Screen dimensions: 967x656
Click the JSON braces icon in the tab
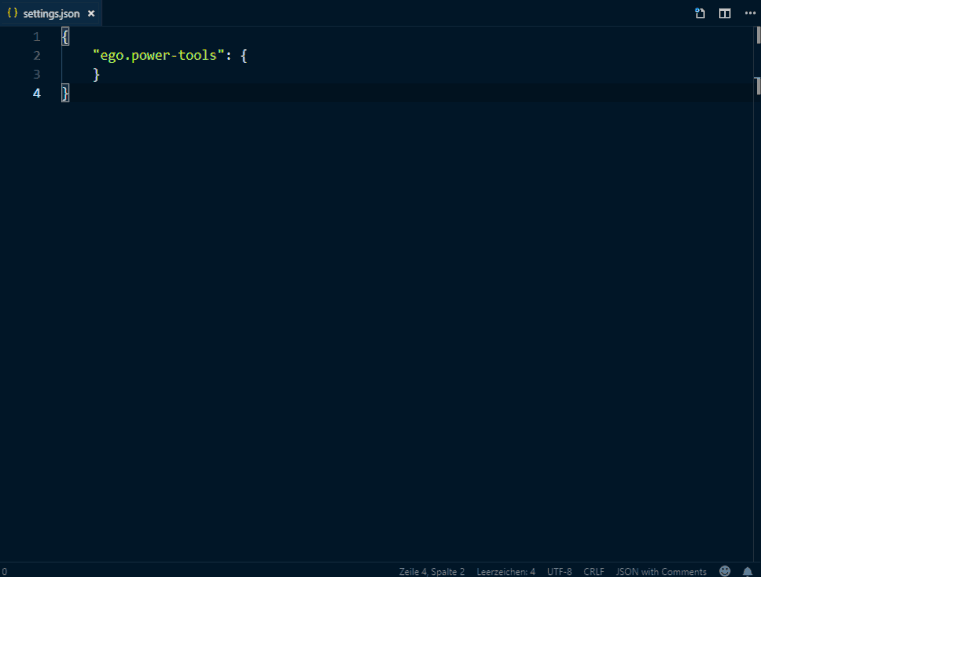(12, 13)
